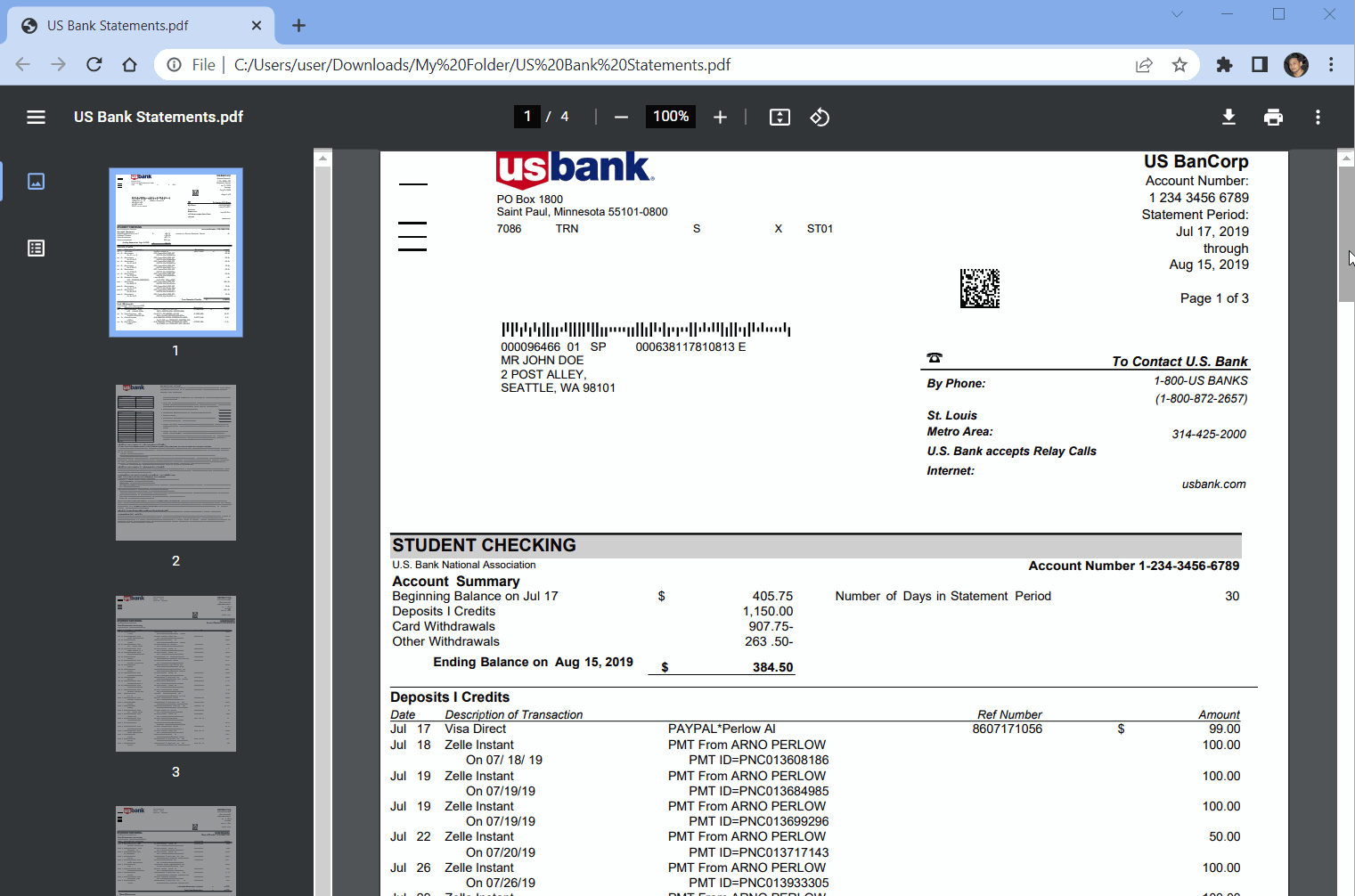Open a new browser tab
This screenshot has height=896, width=1355.
(298, 25)
